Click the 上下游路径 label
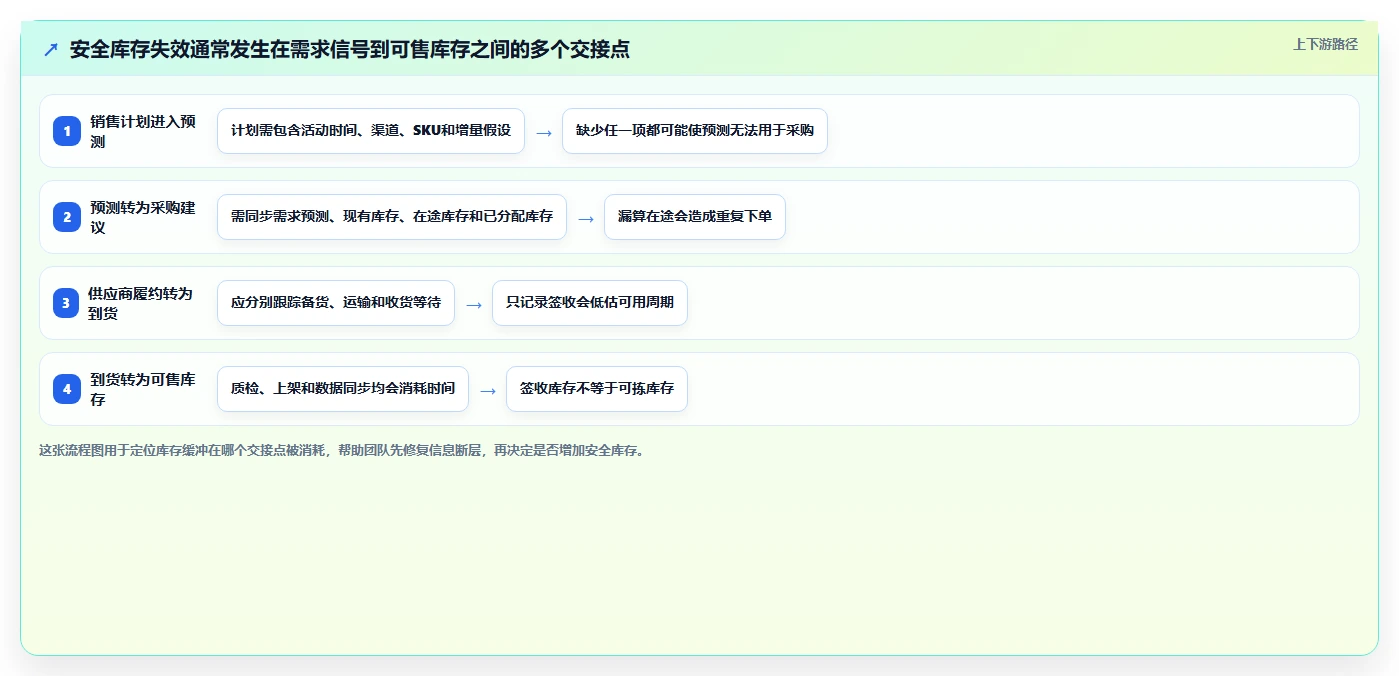This screenshot has height=676, width=1399. pos(1325,44)
